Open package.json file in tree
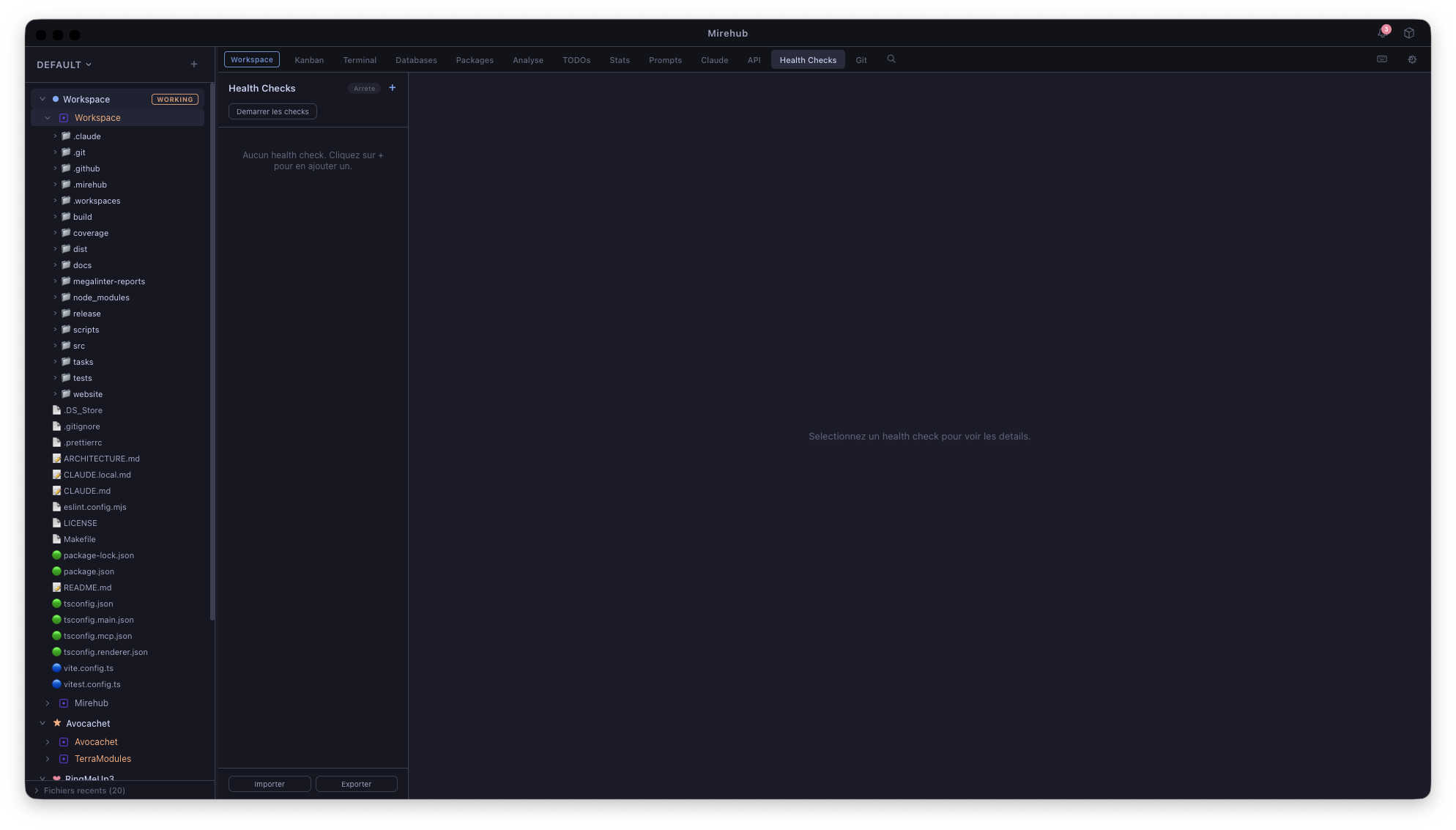1456x830 pixels. [89, 571]
